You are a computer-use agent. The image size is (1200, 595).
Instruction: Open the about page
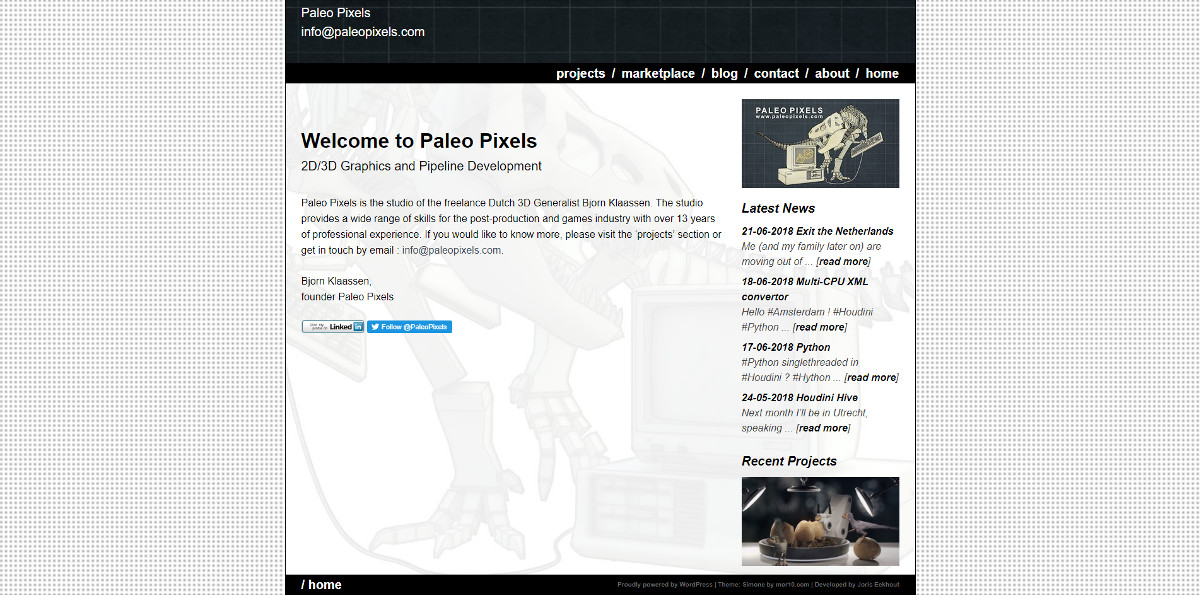point(831,72)
